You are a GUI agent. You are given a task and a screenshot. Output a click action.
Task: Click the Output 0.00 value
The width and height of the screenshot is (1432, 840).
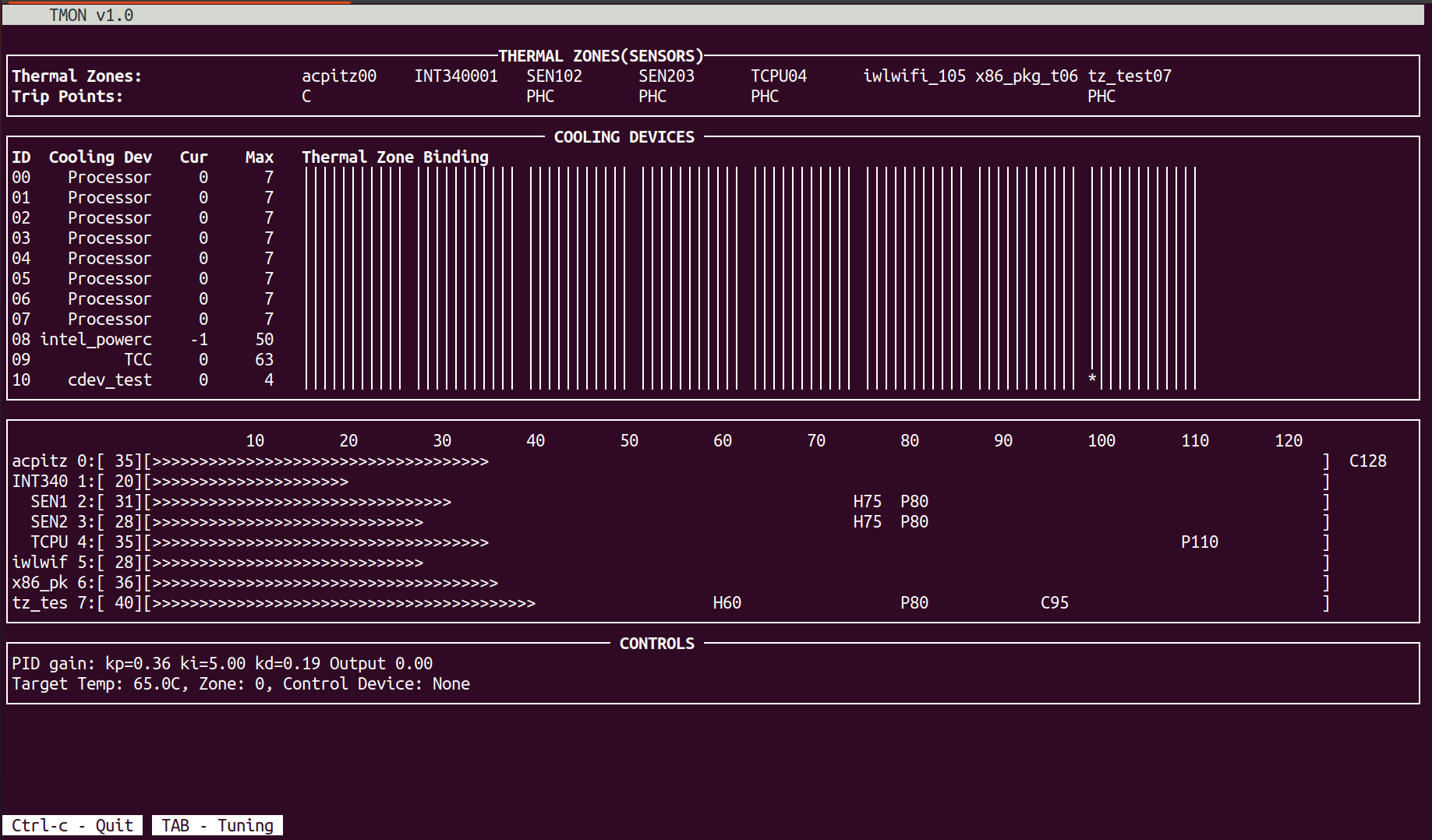point(381,664)
